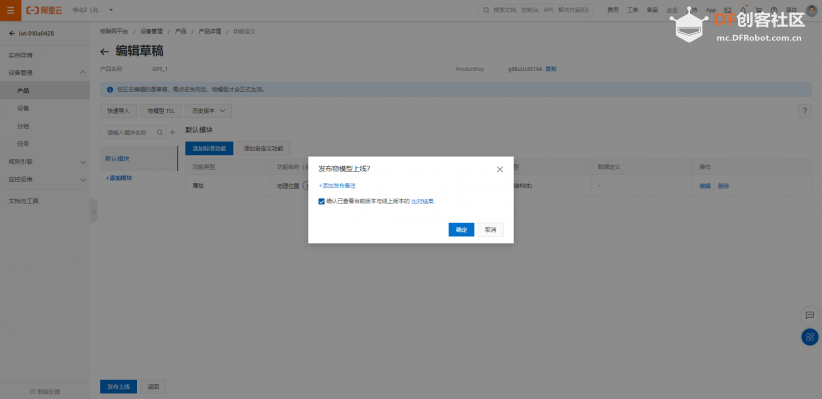Open the notification bell
Viewport: 822px width, 399px height.
click(743, 10)
